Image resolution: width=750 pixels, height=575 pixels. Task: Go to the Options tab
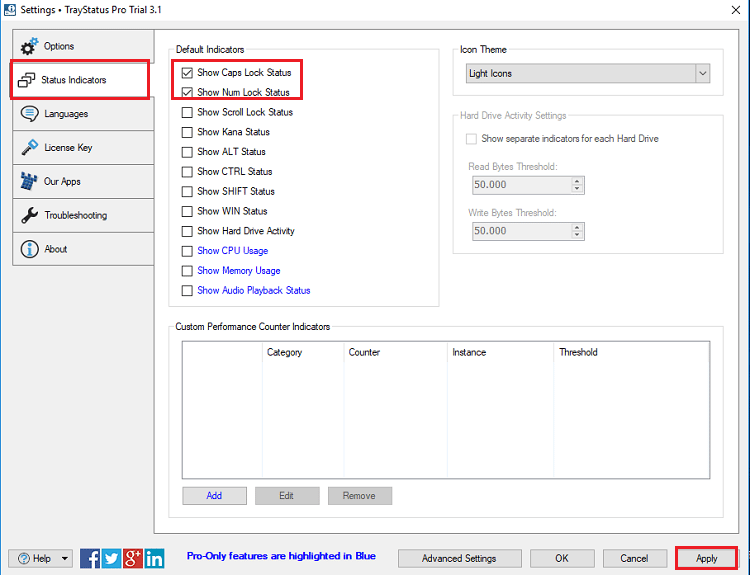point(83,46)
